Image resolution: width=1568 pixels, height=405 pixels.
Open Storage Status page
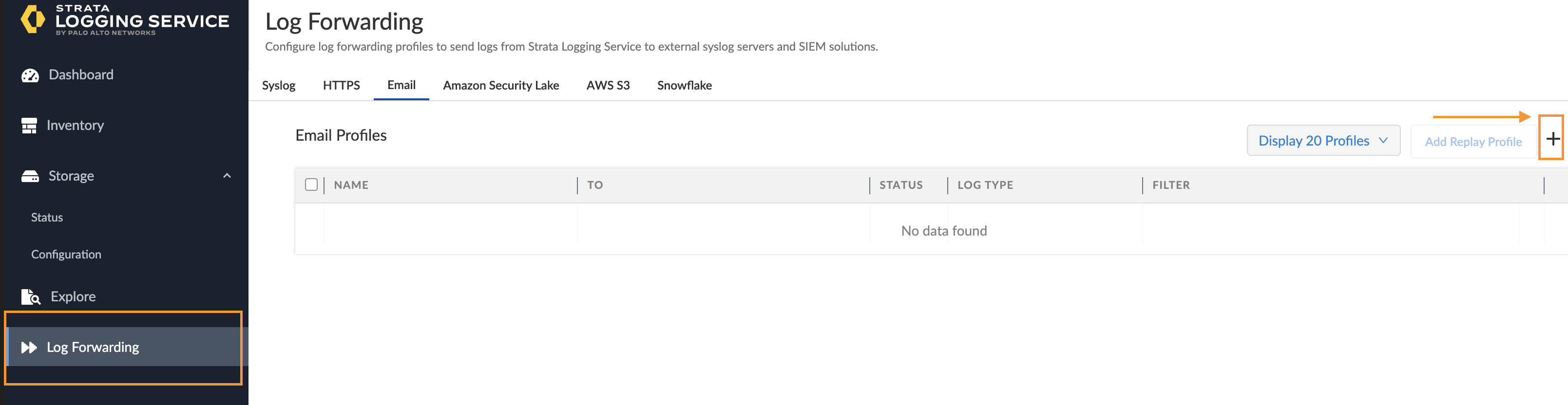point(46,217)
